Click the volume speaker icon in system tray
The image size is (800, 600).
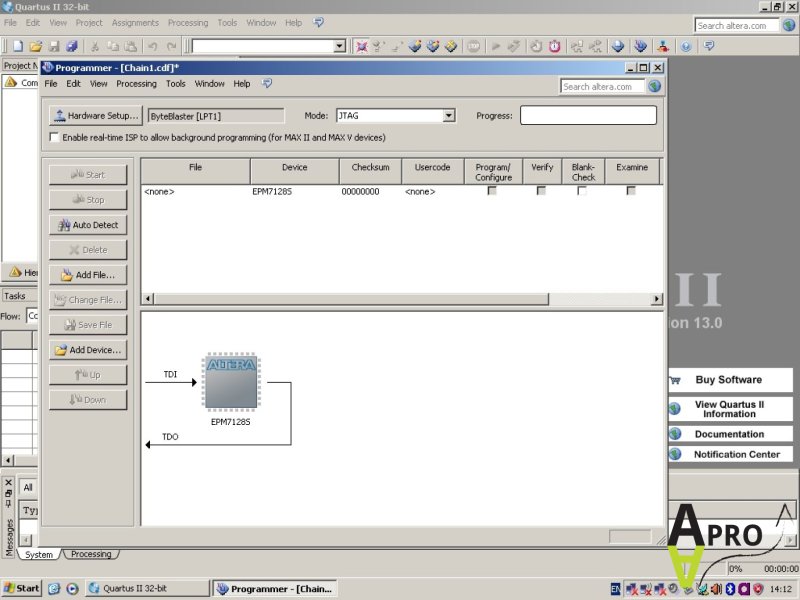pyautogui.click(x=716, y=589)
